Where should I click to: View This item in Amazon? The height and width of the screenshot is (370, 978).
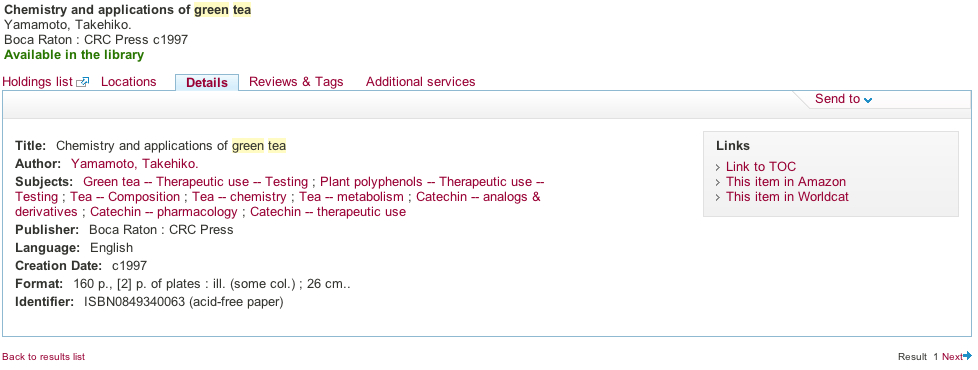click(786, 182)
